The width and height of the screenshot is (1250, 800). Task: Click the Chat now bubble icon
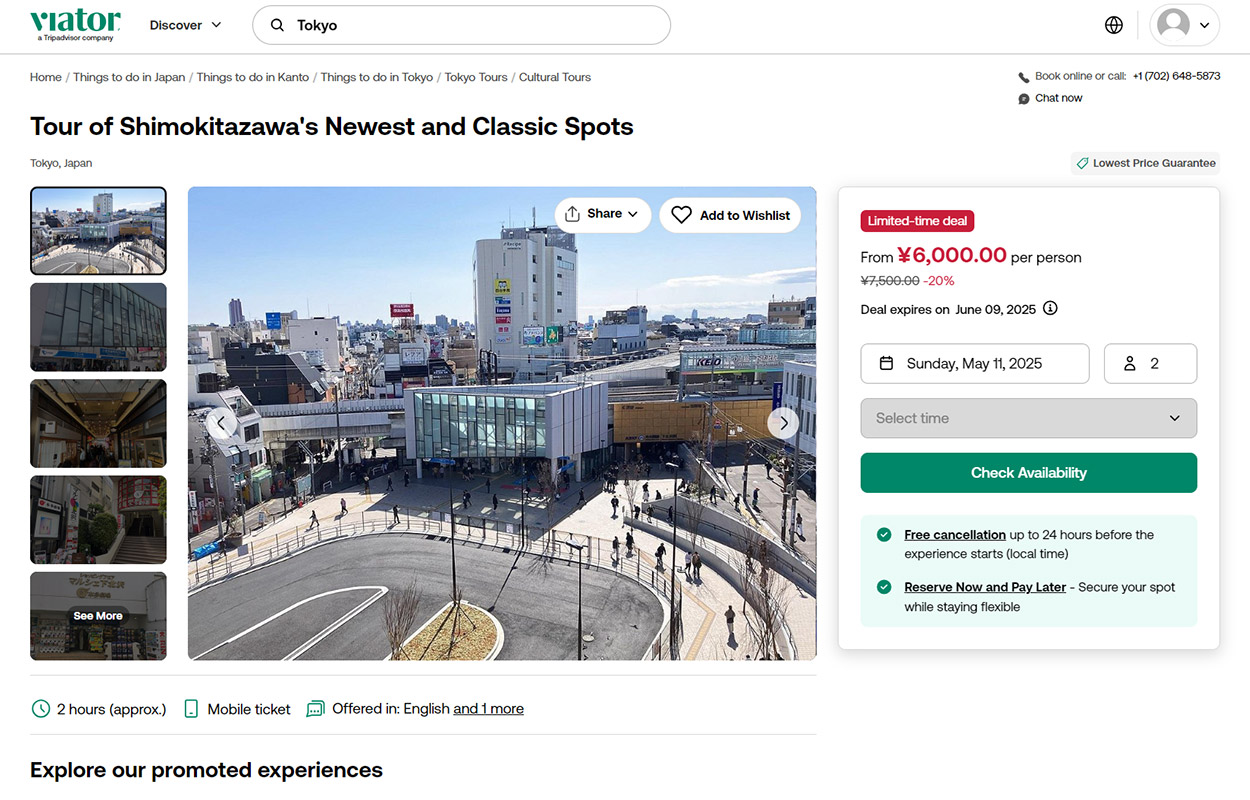(1024, 99)
